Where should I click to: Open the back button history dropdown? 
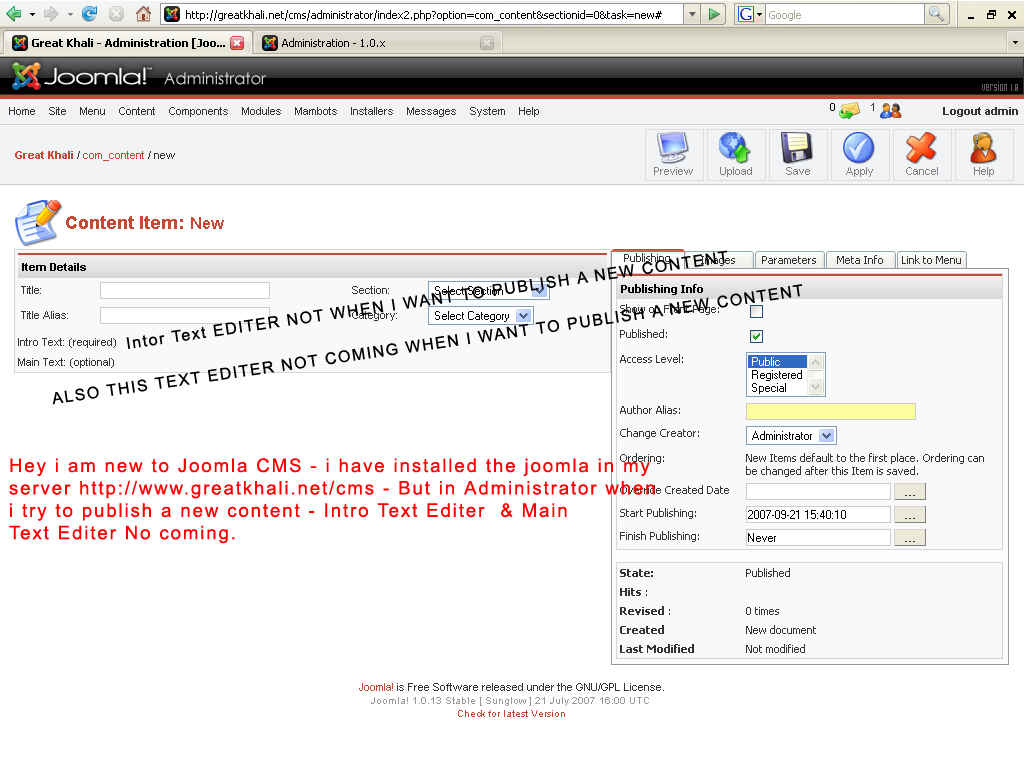click(31, 14)
